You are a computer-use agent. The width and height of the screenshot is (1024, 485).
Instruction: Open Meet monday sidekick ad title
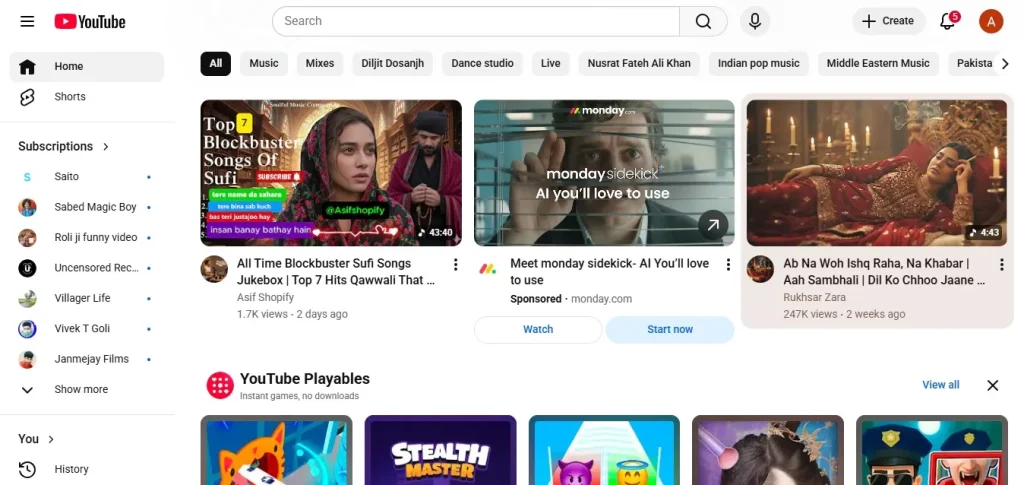click(x=609, y=272)
